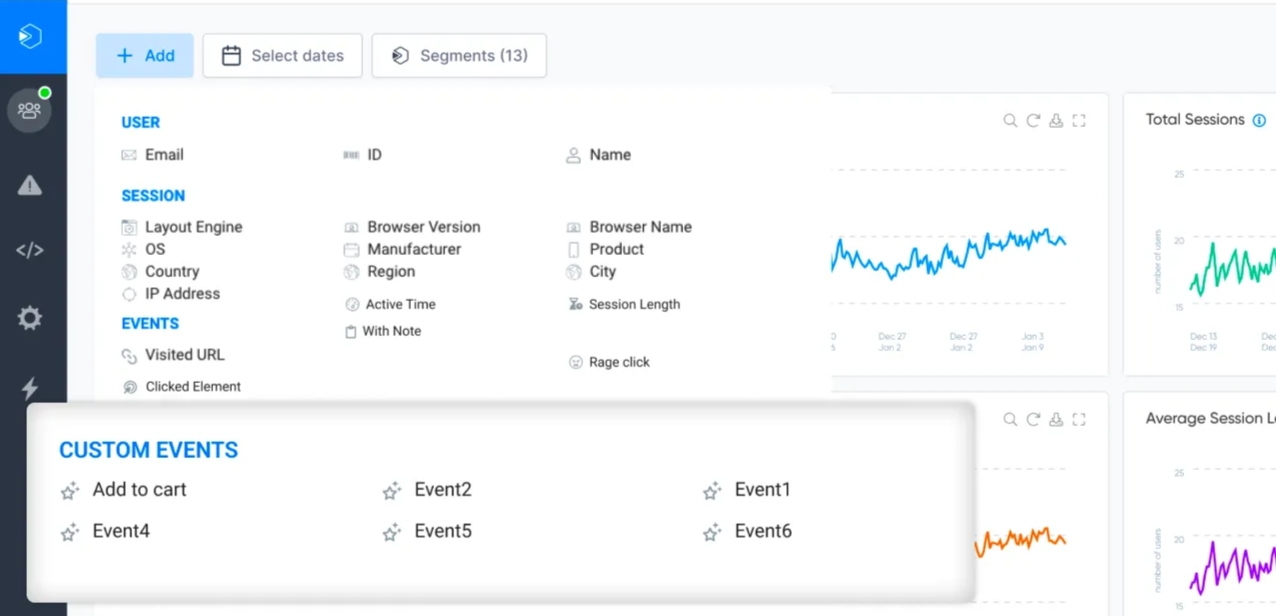
Task: Select the City filter
Action: (591, 271)
